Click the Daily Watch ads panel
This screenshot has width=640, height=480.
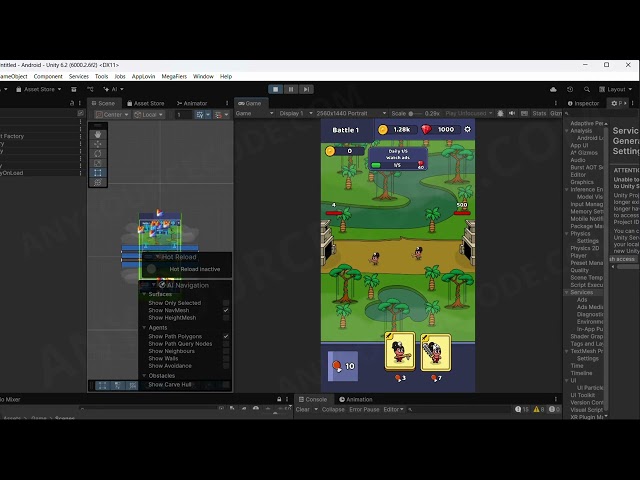398,159
